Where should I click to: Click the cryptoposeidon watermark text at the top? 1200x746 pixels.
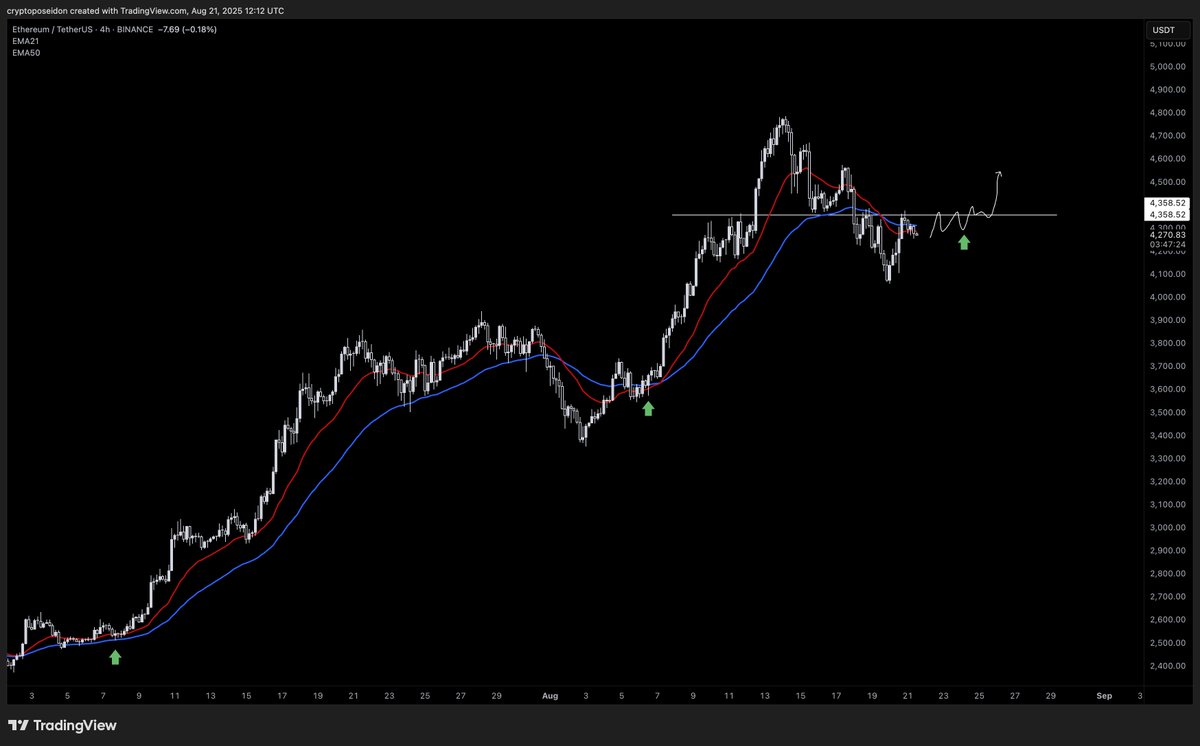pyautogui.click(x=38, y=10)
